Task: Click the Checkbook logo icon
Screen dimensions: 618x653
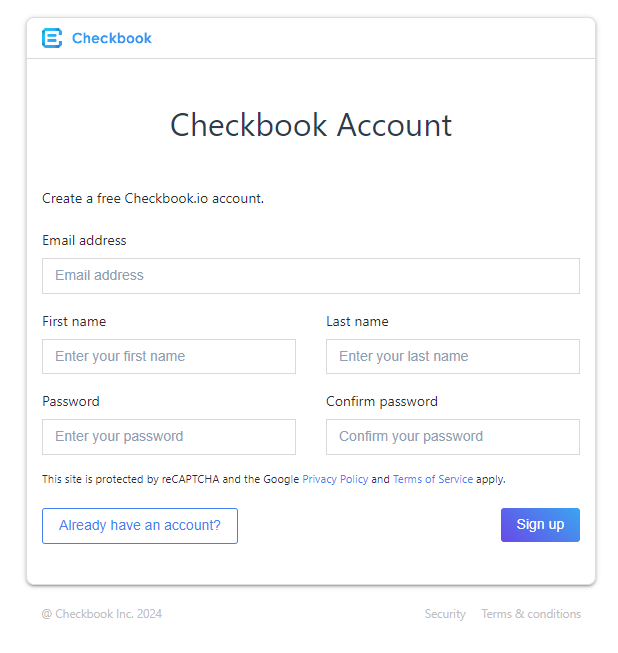Action: pos(52,38)
